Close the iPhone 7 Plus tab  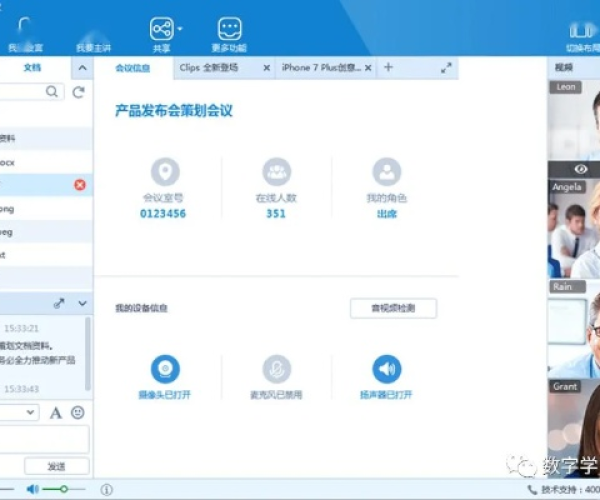(x=368, y=68)
